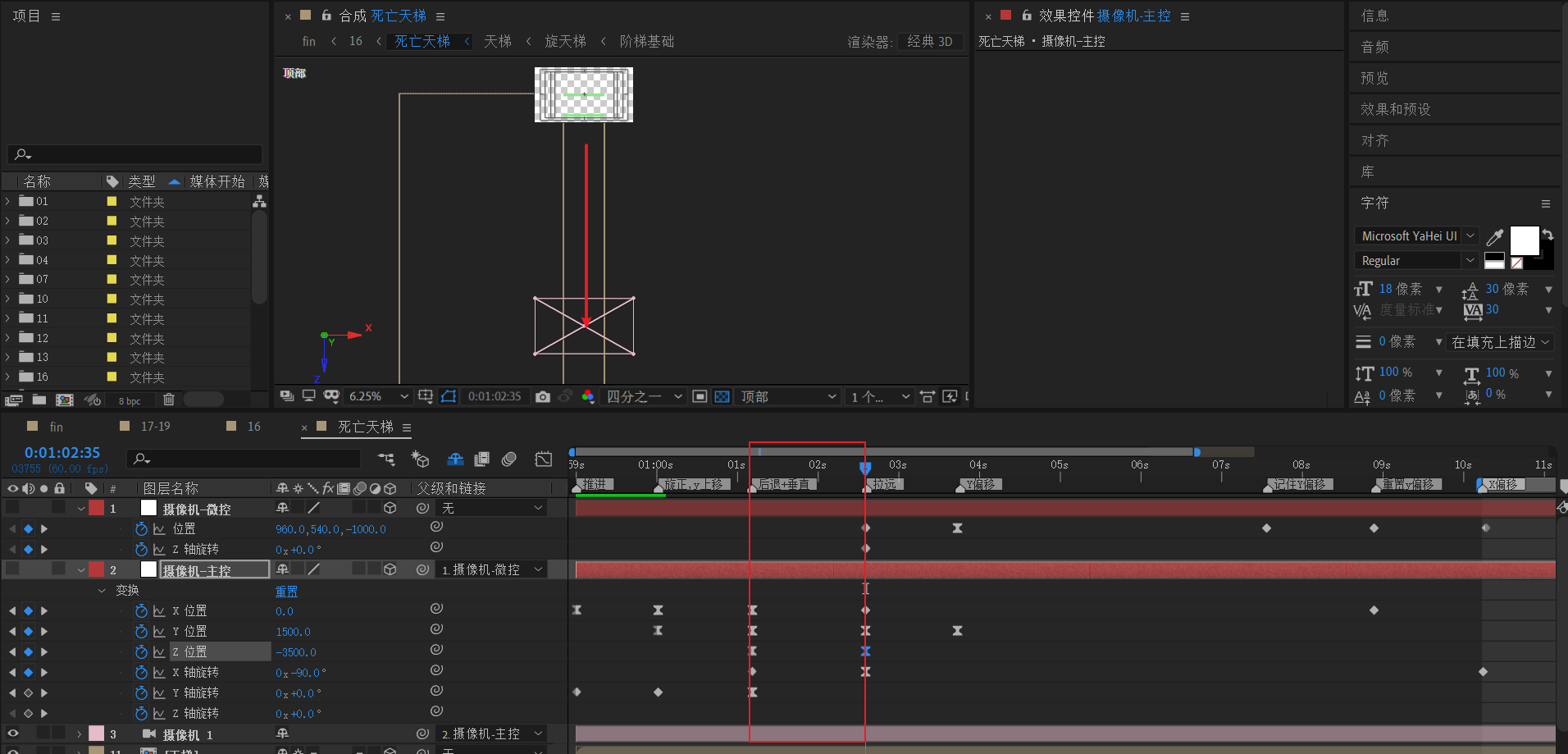The width and height of the screenshot is (1568, 754).
Task: Click the current time 0:01:02:35 display
Action: [62, 453]
